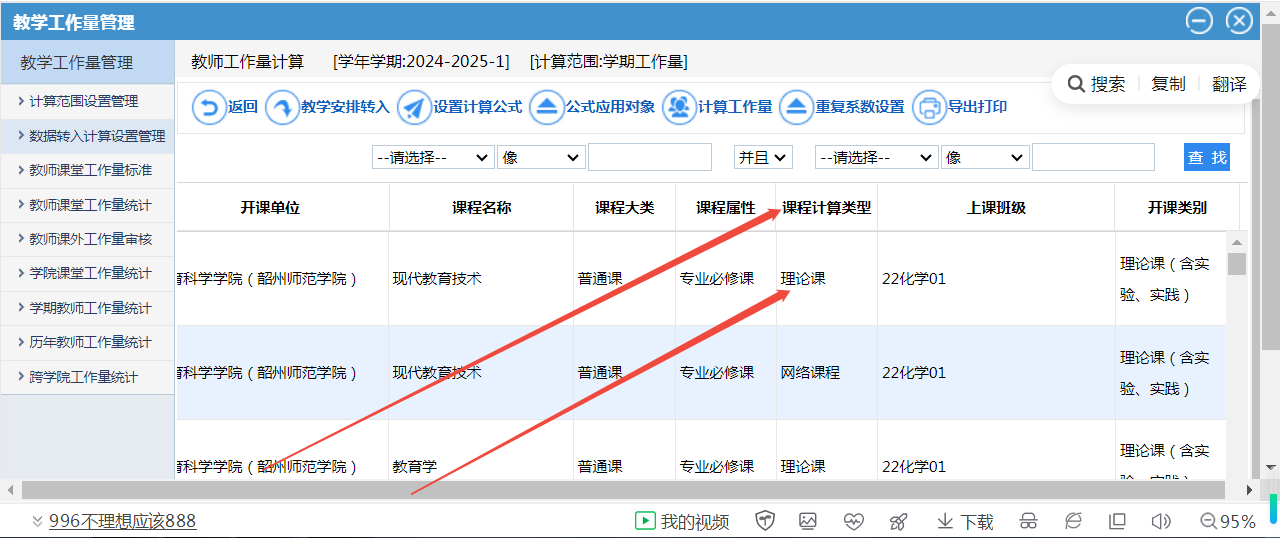
Task: Select 教师课外工作量审核 sidebar item
Action: [90, 239]
